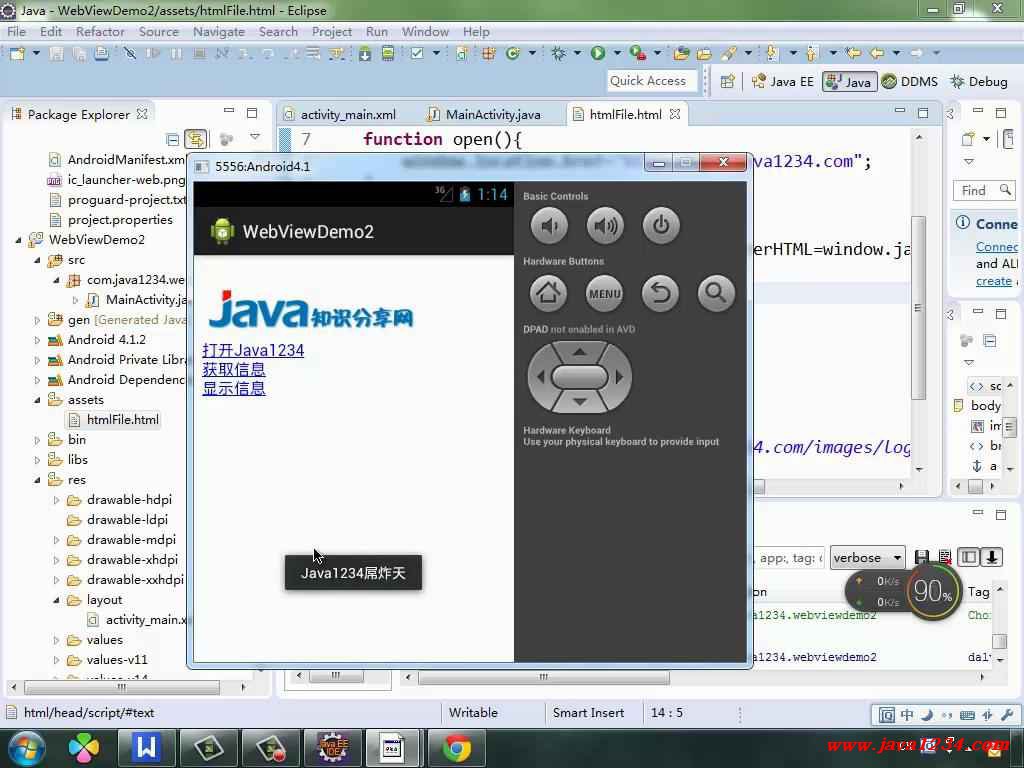Click the Connect link in the side panel
The height and width of the screenshot is (768, 1024).
[x=997, y=247]
